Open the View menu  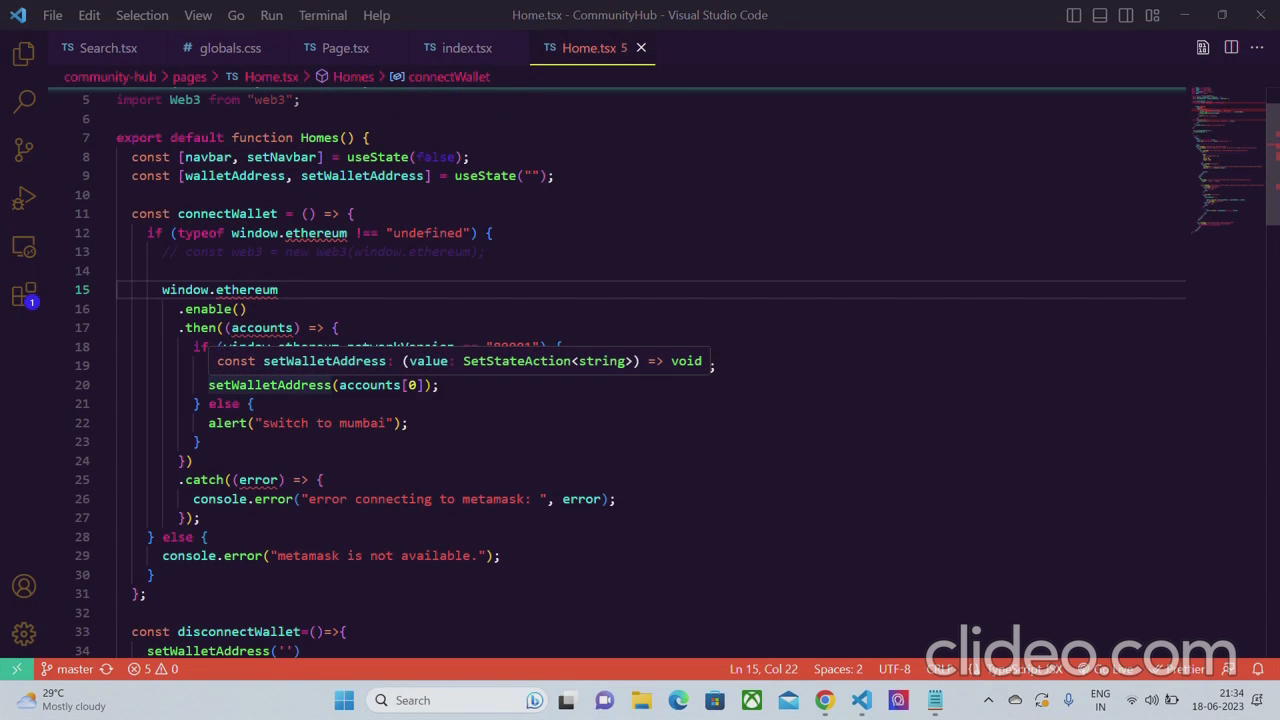point(198,15)
